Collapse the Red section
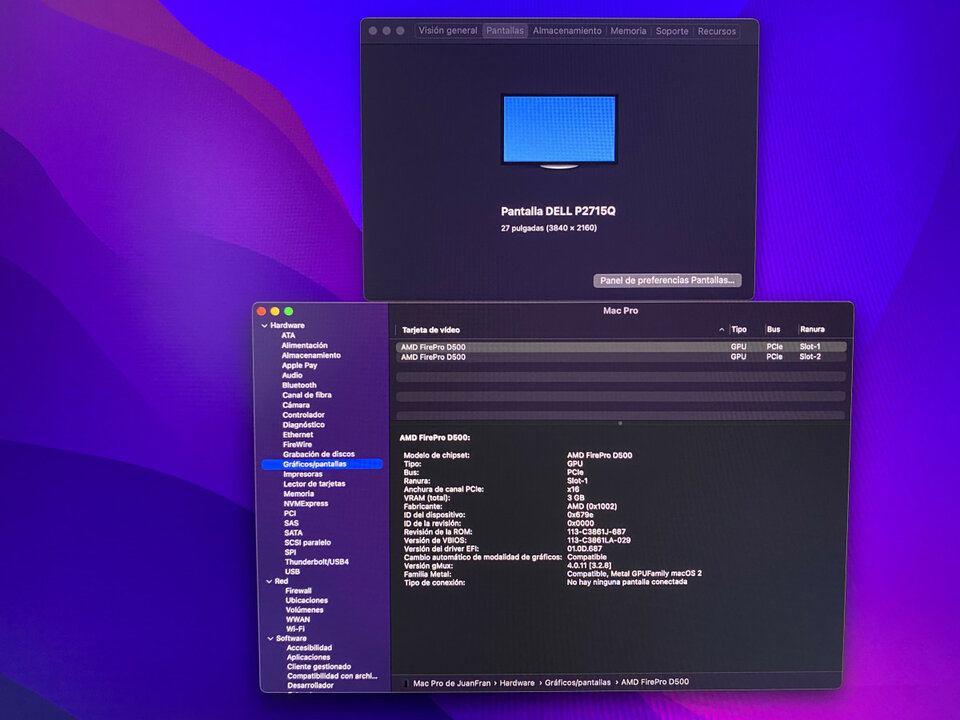 click(x=267, y=580)
